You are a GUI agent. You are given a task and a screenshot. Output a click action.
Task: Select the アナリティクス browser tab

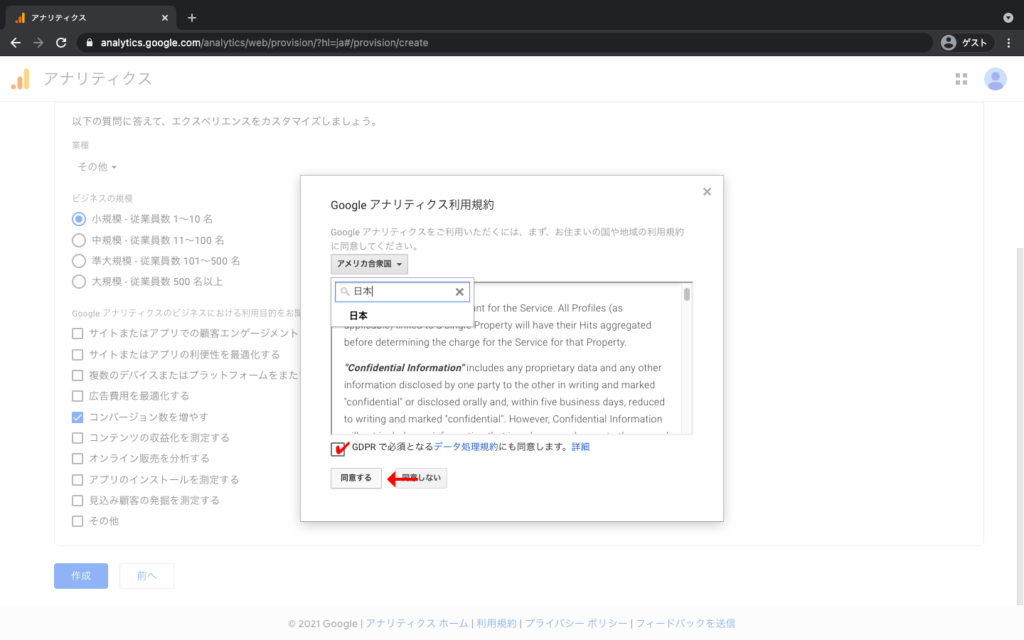(x=91, y=18)
